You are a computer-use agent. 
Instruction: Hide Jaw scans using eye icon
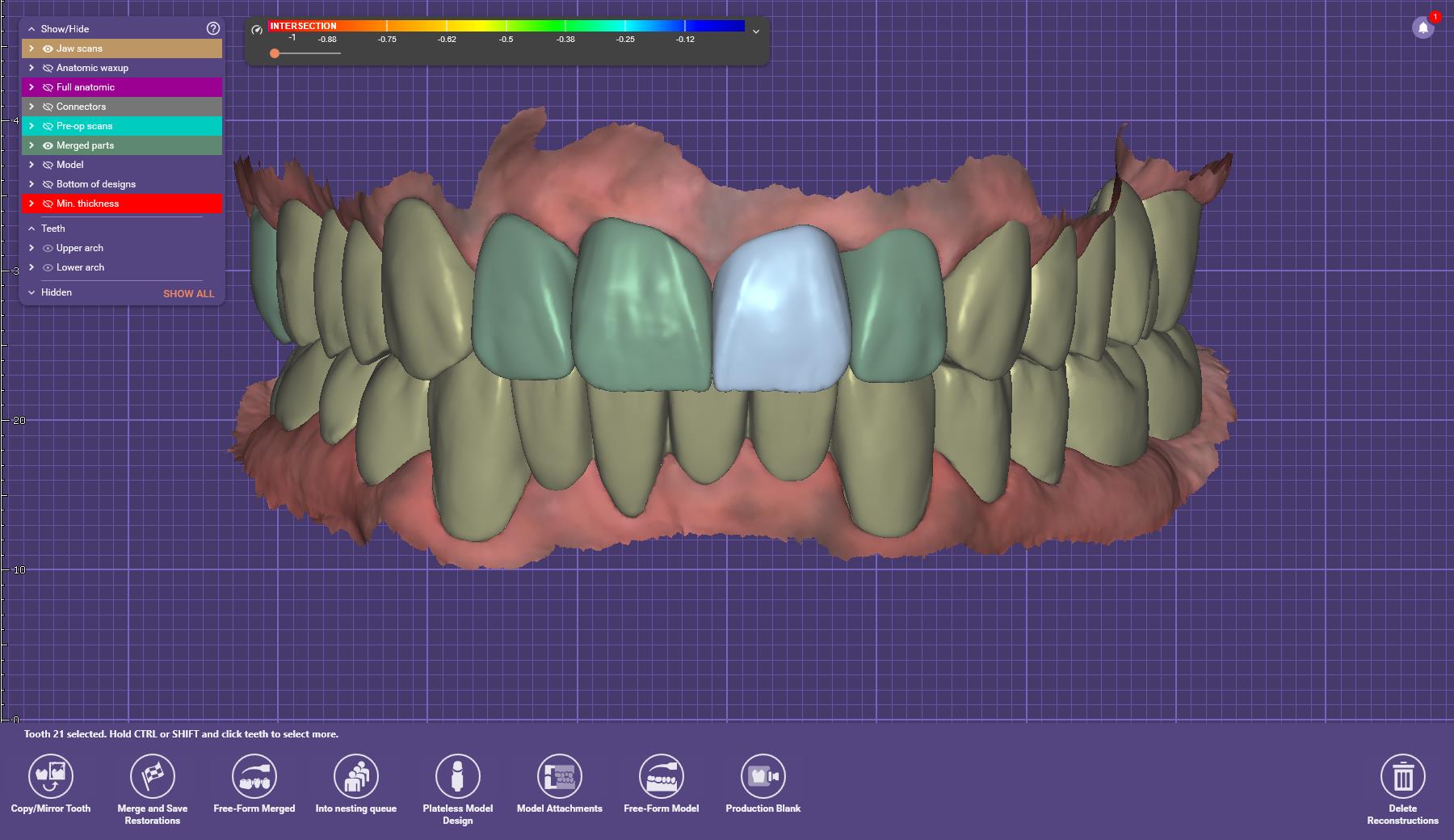[x=48, y=48]
